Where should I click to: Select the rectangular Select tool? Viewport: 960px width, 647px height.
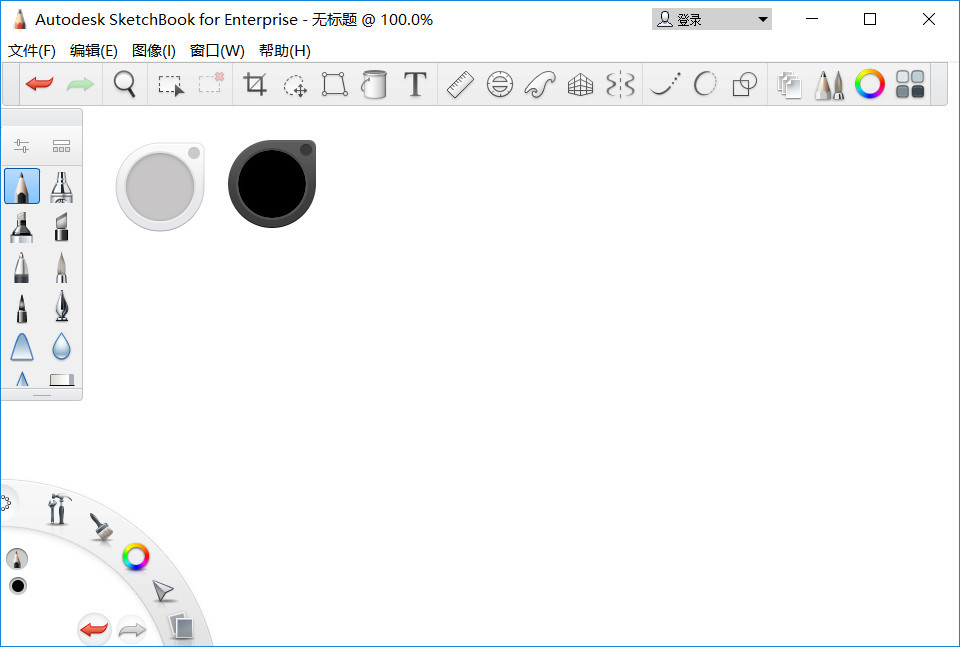pos(171,85)
